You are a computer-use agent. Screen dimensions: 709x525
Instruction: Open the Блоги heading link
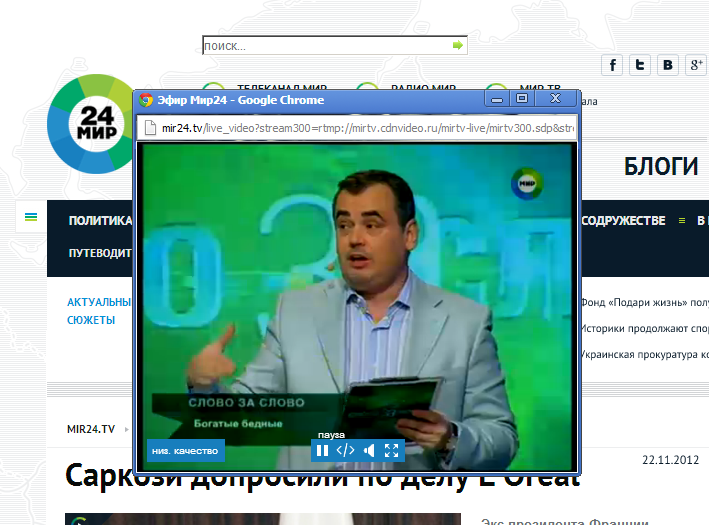tap(661, 166)
